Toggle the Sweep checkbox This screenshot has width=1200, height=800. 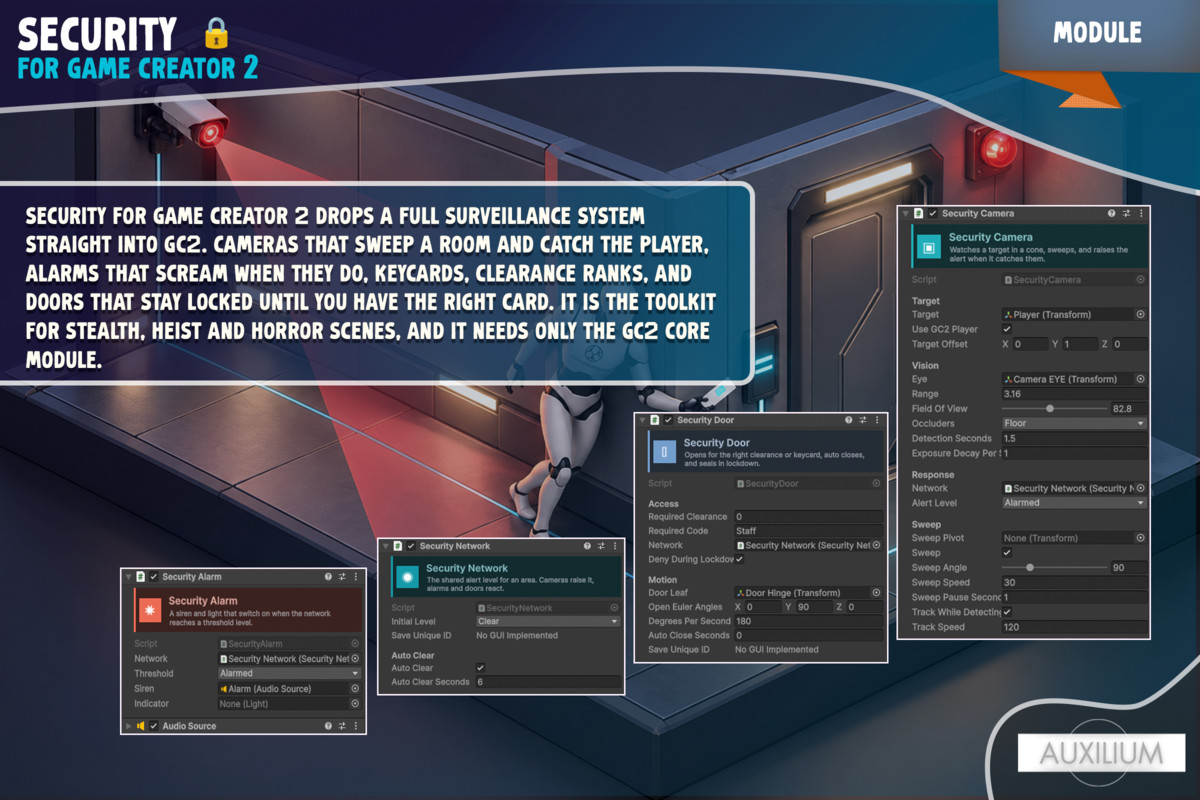(x=1007, y=553)
